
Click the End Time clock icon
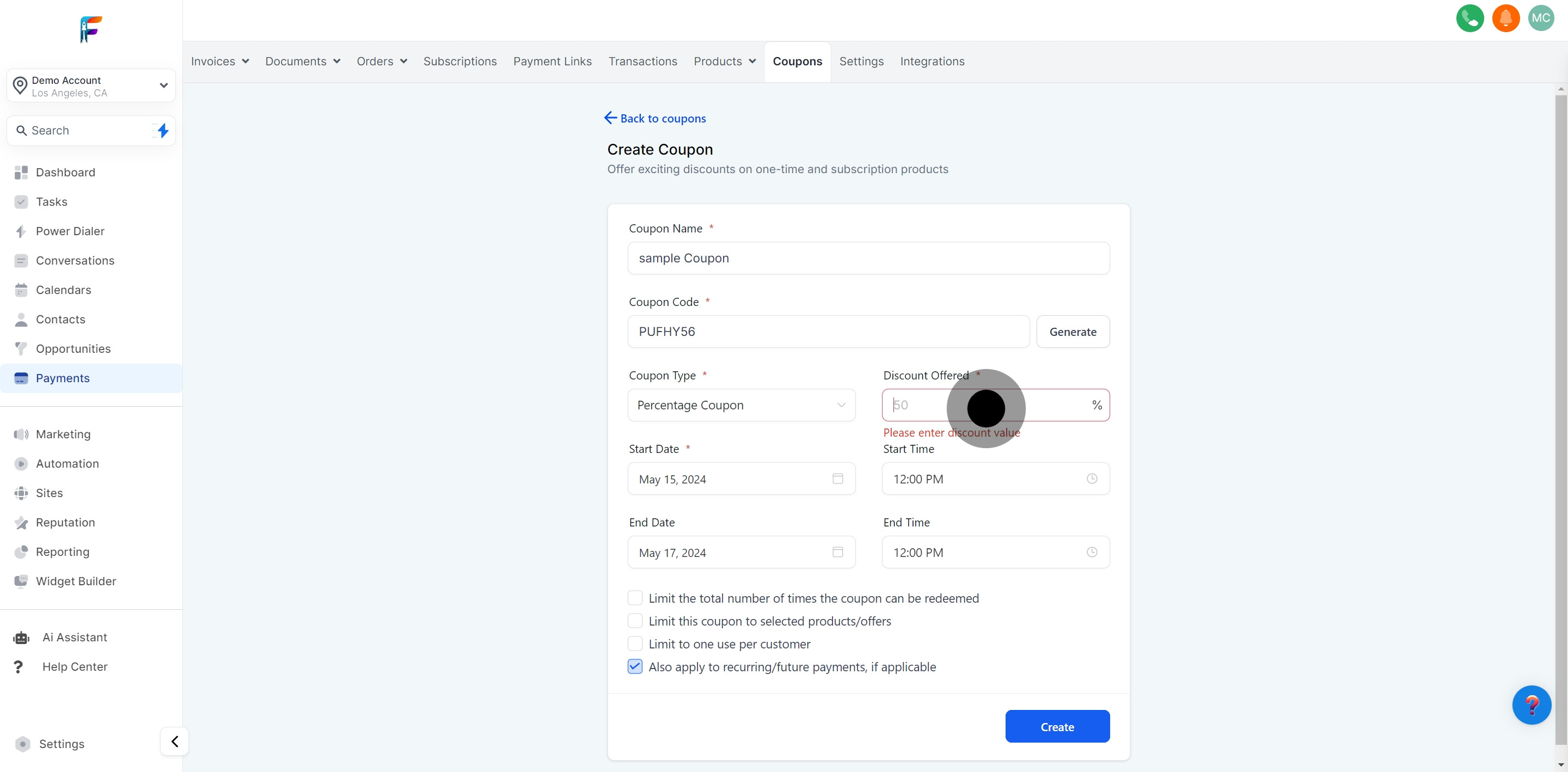pos(1092,552)
